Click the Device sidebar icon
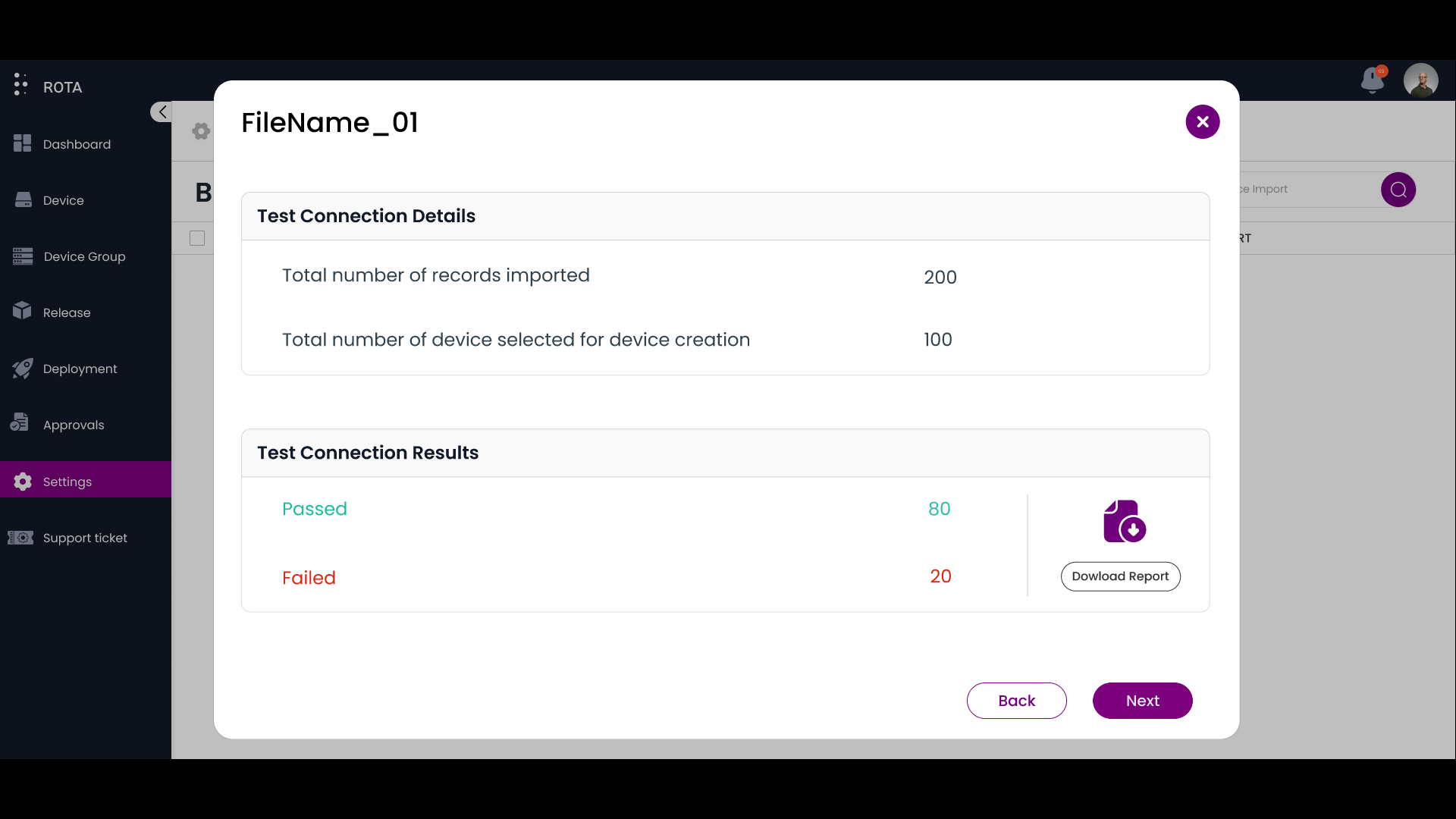Screen dimensions: 1456x819 click(x=22, y=198)
